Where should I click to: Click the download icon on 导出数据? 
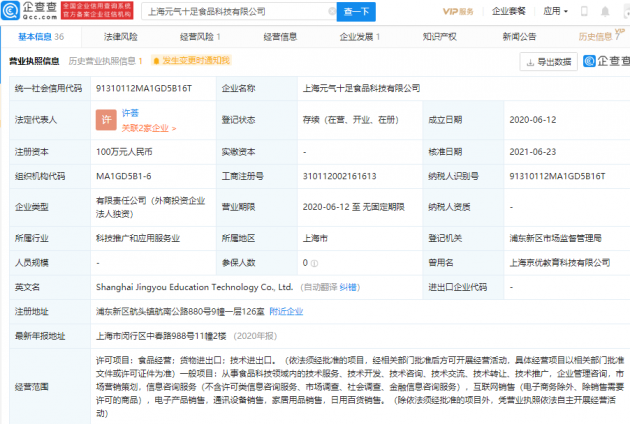click(x=530, y=62)
